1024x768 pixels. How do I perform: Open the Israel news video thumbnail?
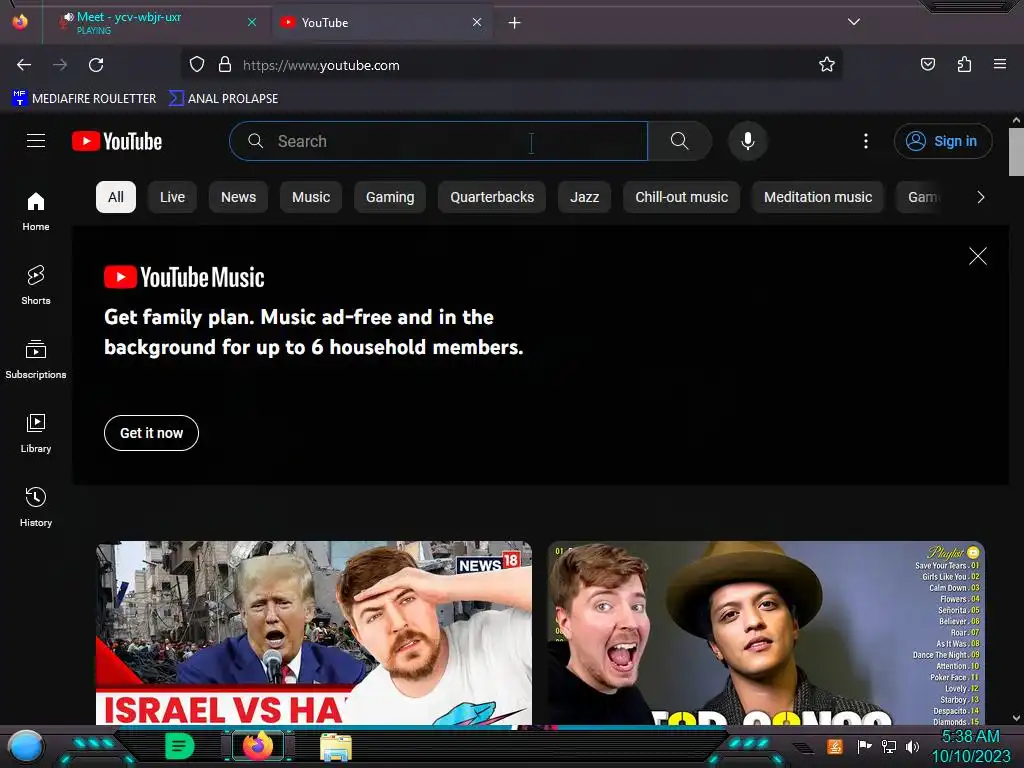tap(314, 633)
